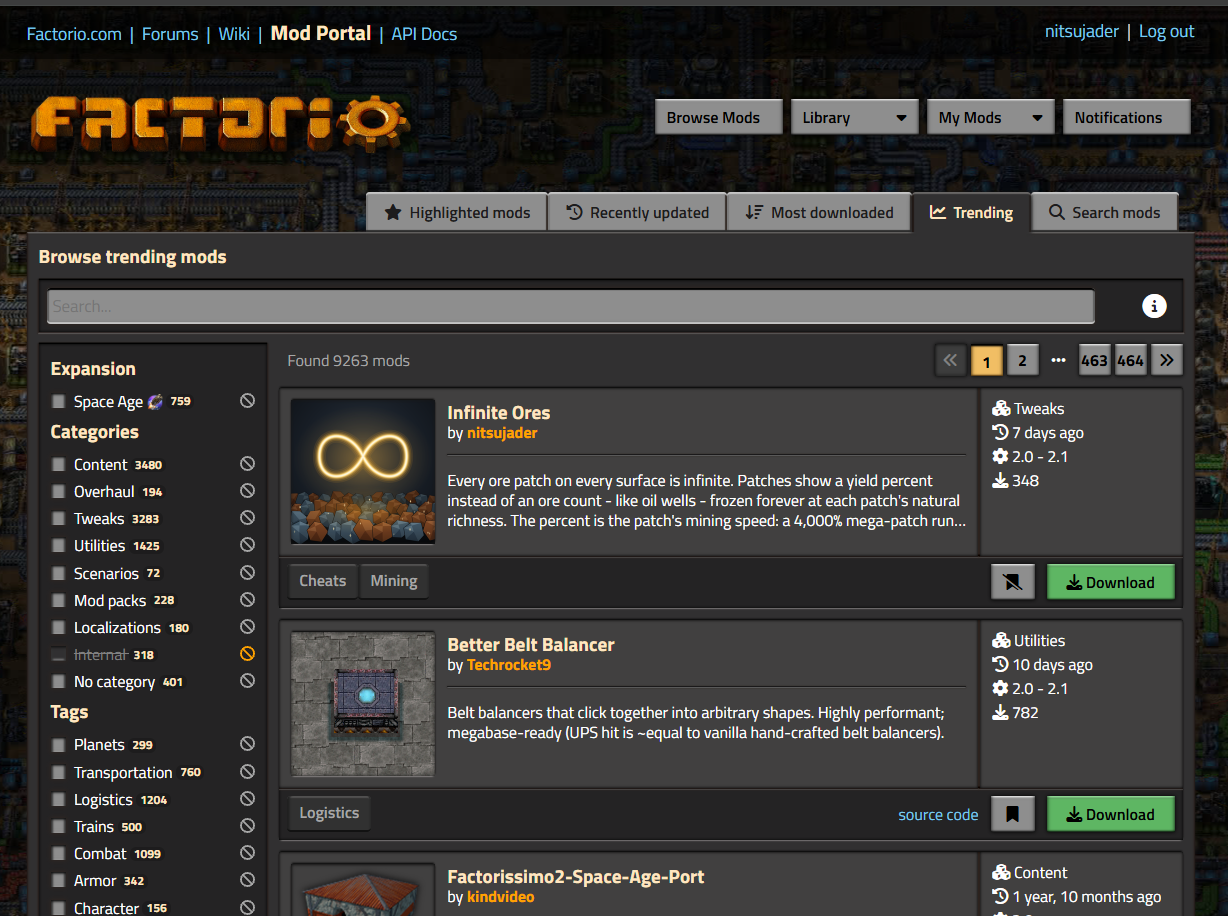Screen dimensions: 1228x916
Task: Exclude the Armor tag via its ban icon
Action: (247, 880)
